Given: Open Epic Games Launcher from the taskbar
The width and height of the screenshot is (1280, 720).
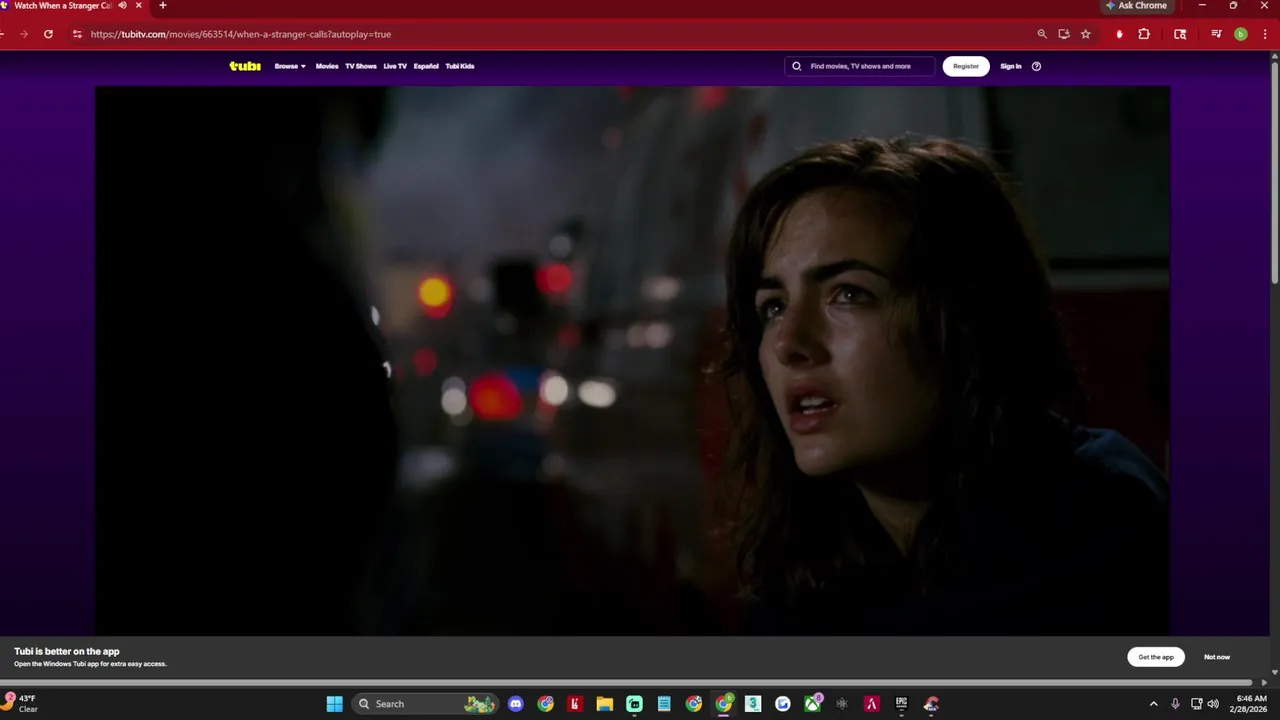Looking at the screenshot, I should 901,704.
